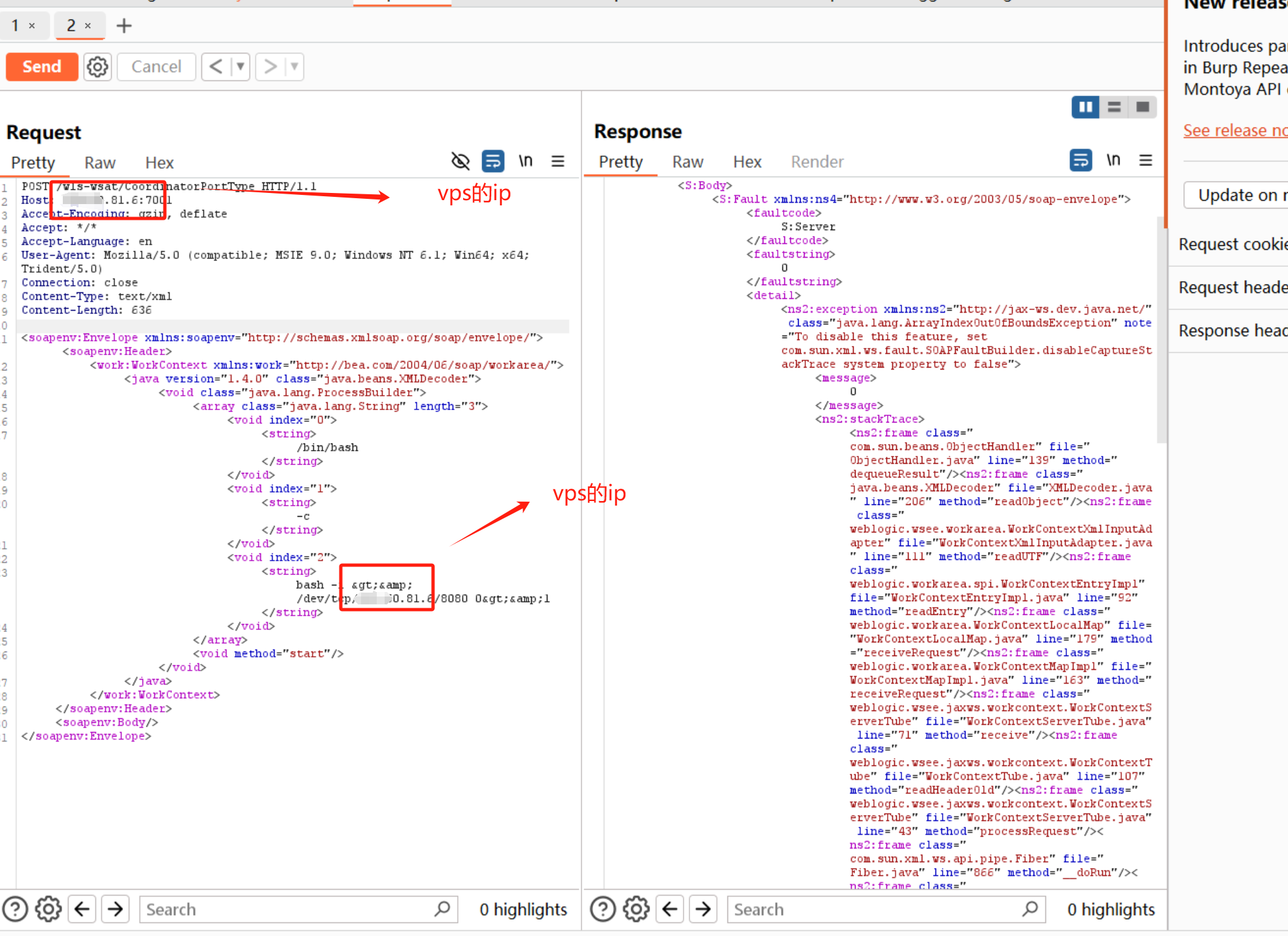Add a new Repeater tab
1288x936 pixels.
124,26
